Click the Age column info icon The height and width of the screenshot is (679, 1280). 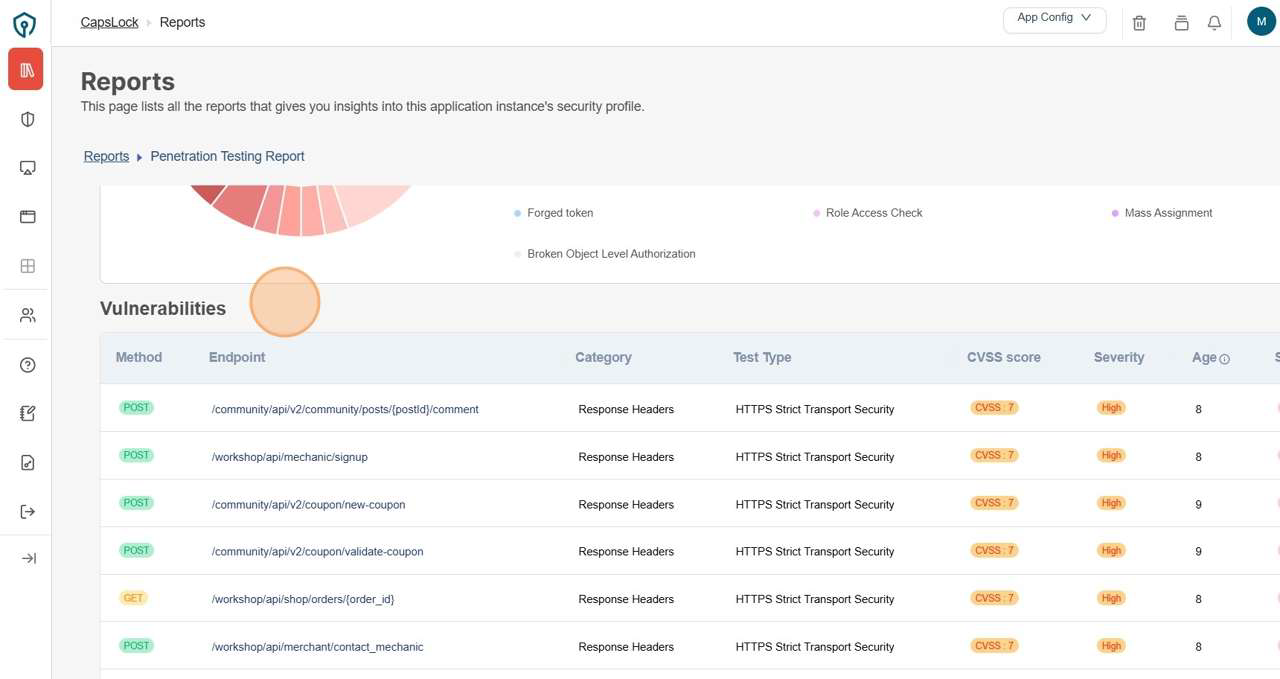tap(1224, 359)
